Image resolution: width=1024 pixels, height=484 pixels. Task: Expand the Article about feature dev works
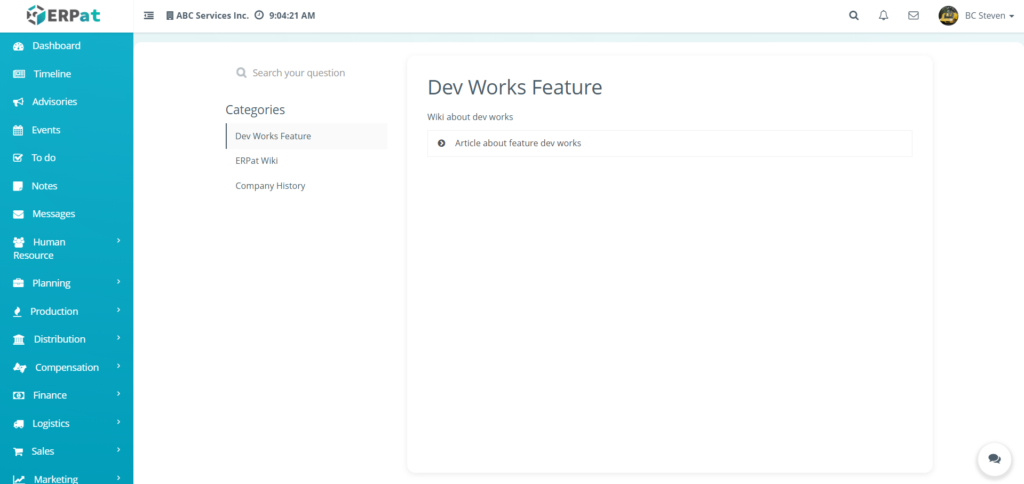point(517,143)
